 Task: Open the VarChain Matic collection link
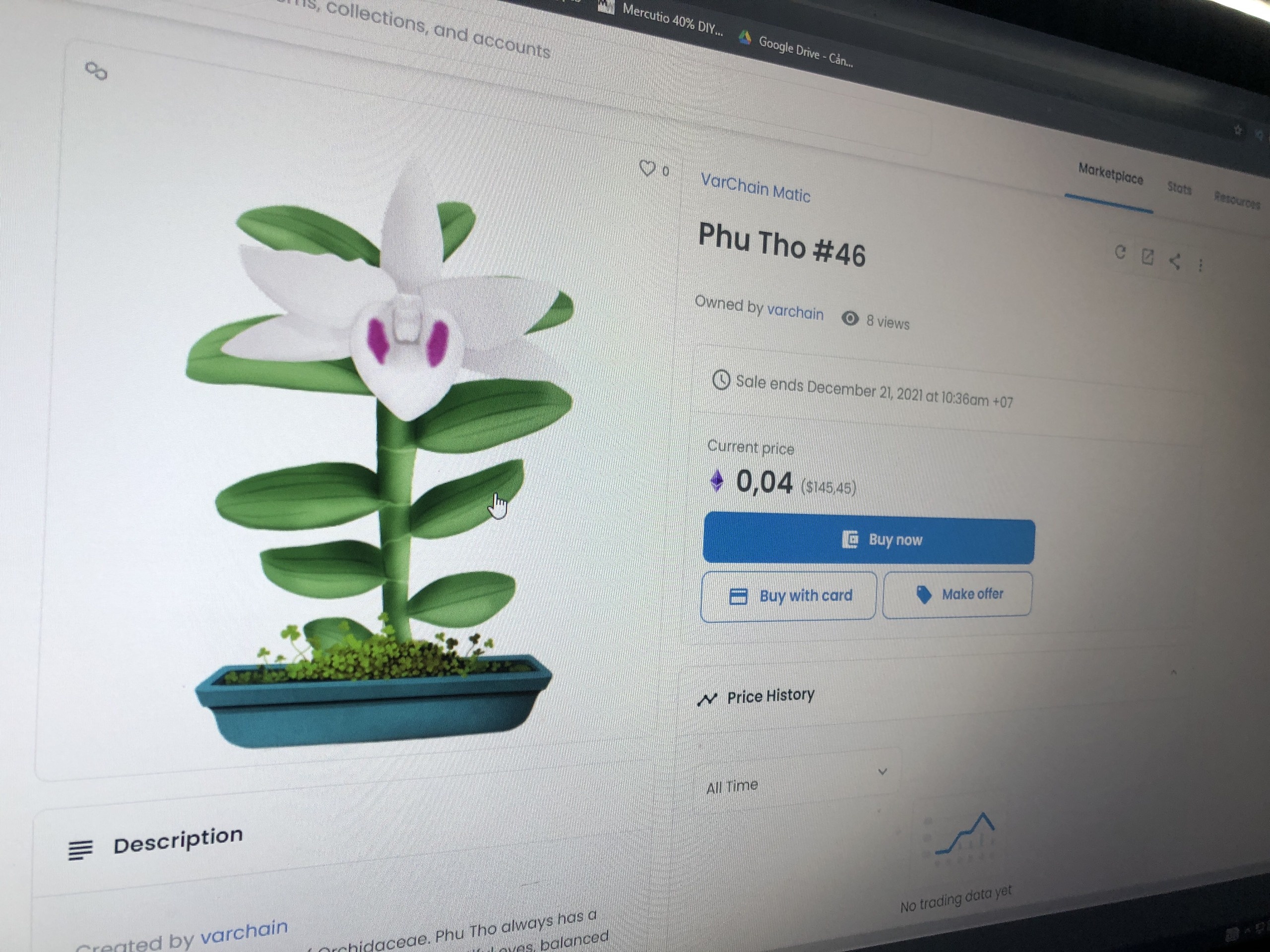(x=755, y=187)
